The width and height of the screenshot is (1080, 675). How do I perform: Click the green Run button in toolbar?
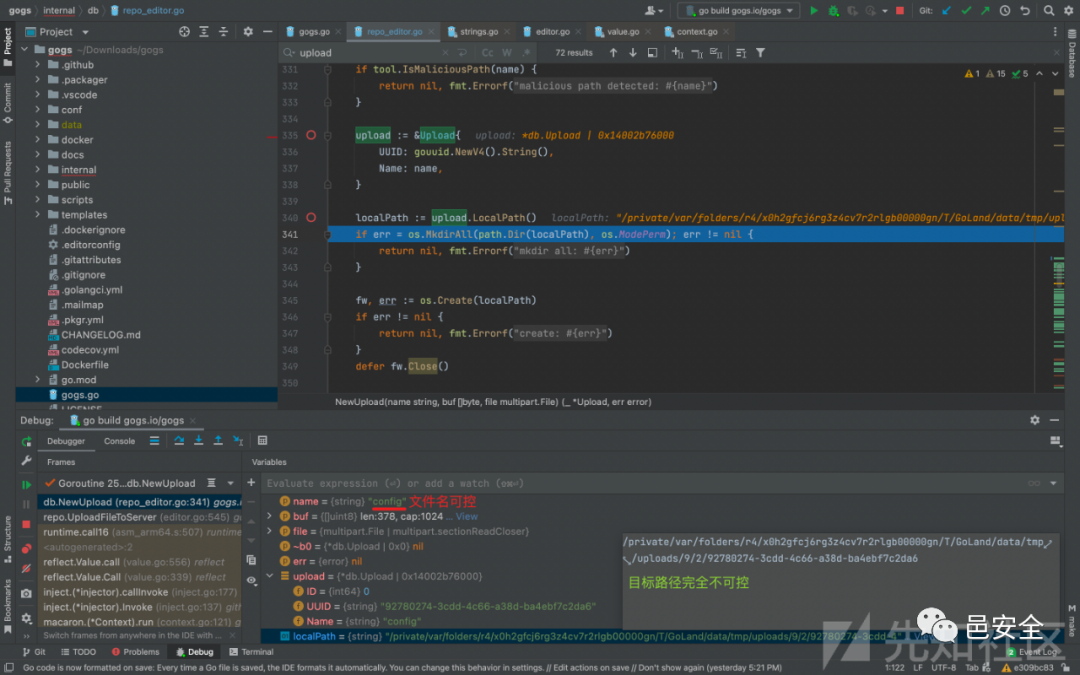(813, 11)
